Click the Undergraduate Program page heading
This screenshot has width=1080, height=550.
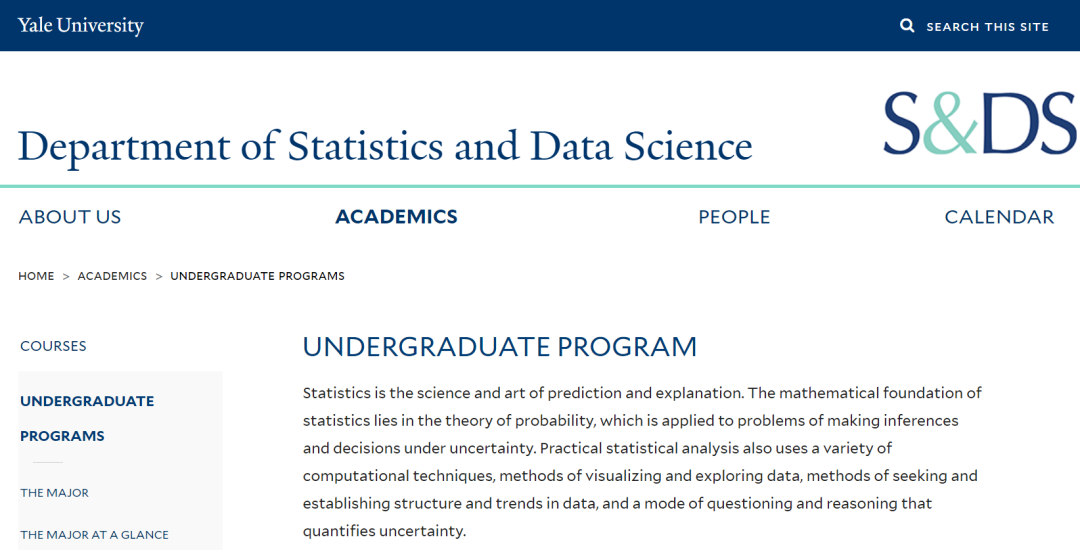coord(499,347)
